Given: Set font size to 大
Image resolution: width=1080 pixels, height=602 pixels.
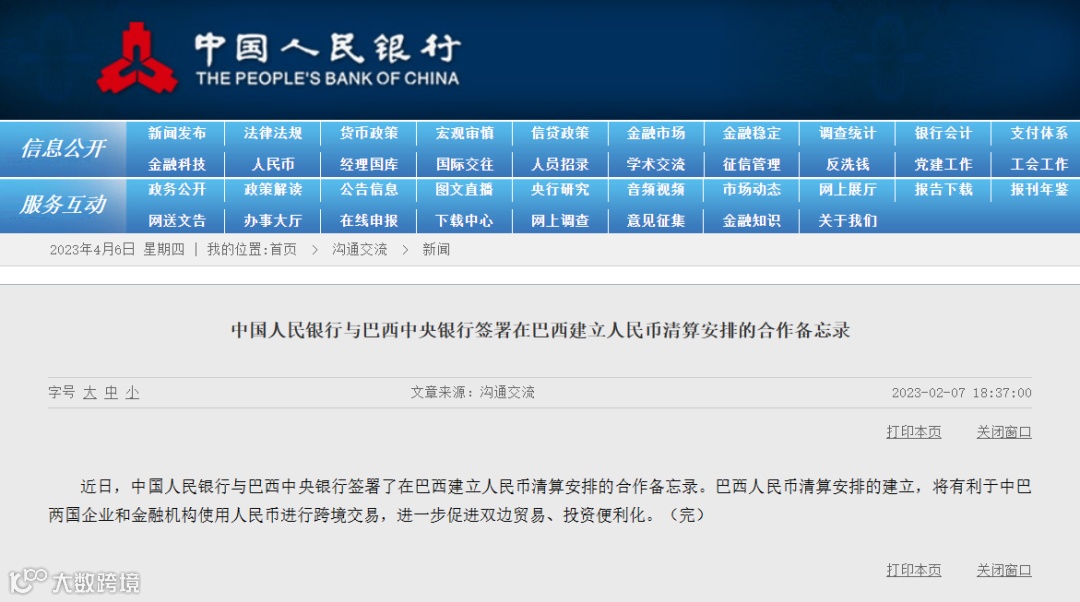Looking at the screenshot, I should point(90,393).
